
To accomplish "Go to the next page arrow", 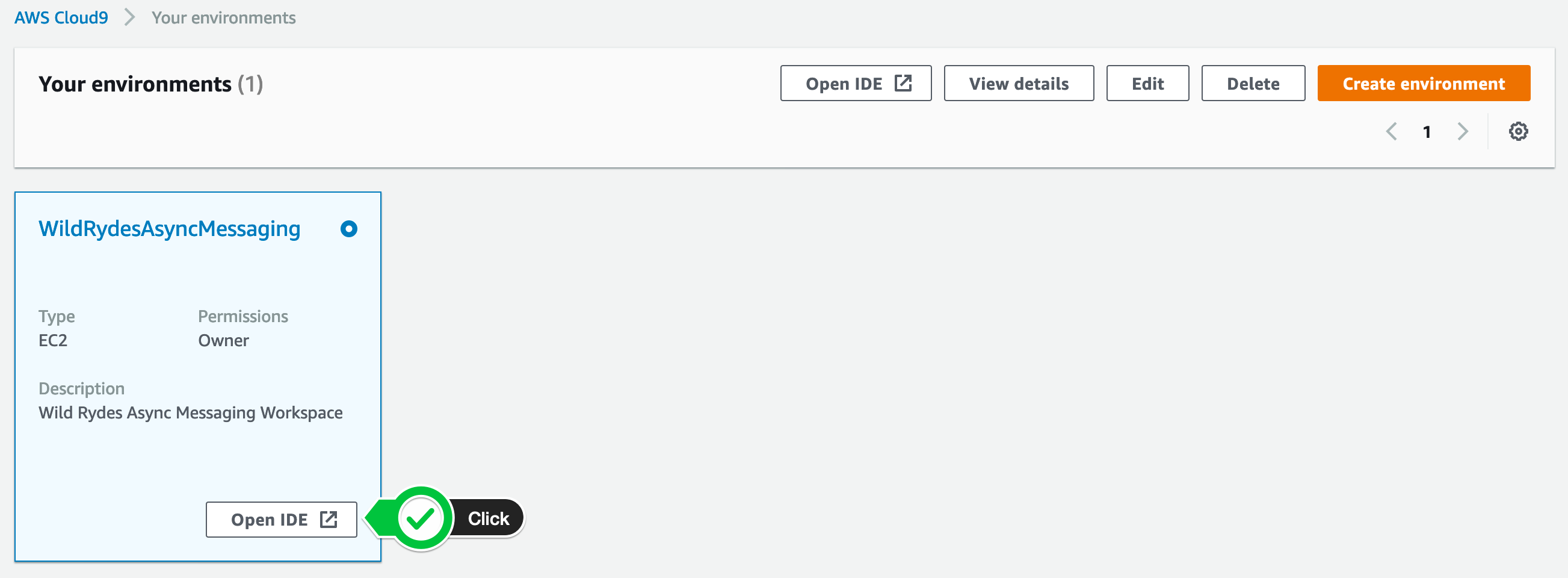I will click(x=1463, y=132).
